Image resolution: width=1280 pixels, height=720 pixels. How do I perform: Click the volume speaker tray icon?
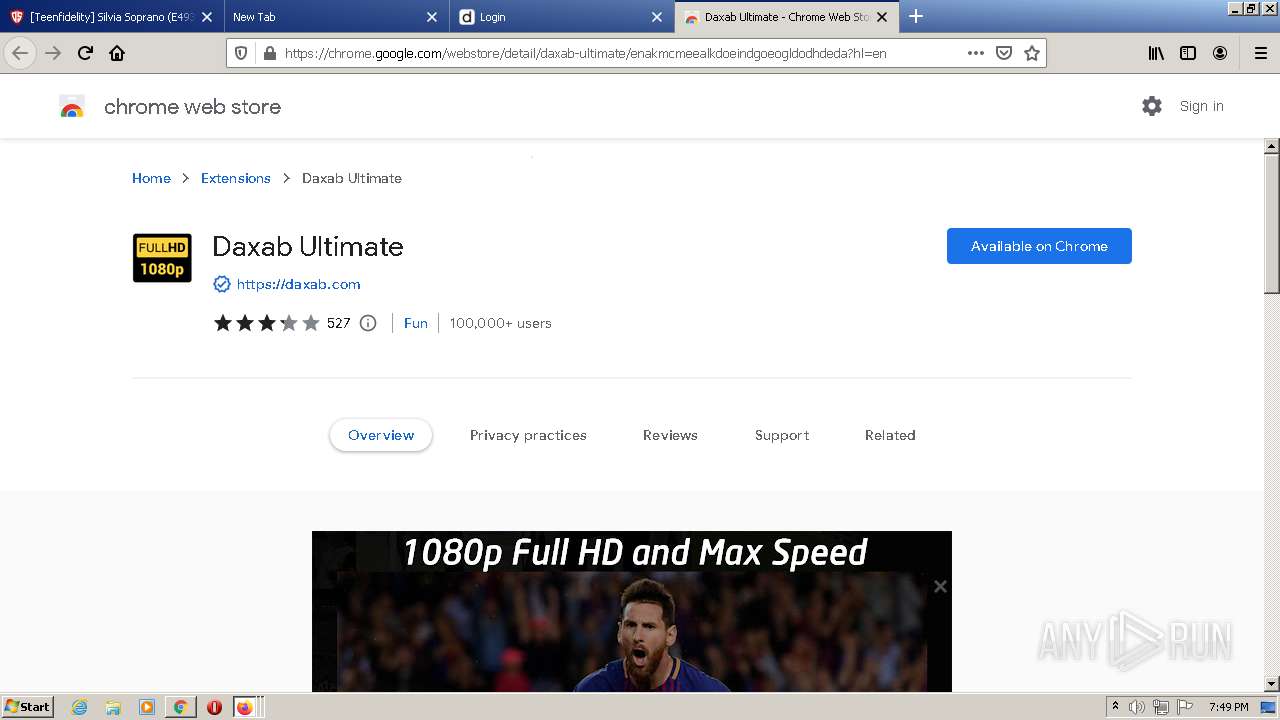(1137, 707)
